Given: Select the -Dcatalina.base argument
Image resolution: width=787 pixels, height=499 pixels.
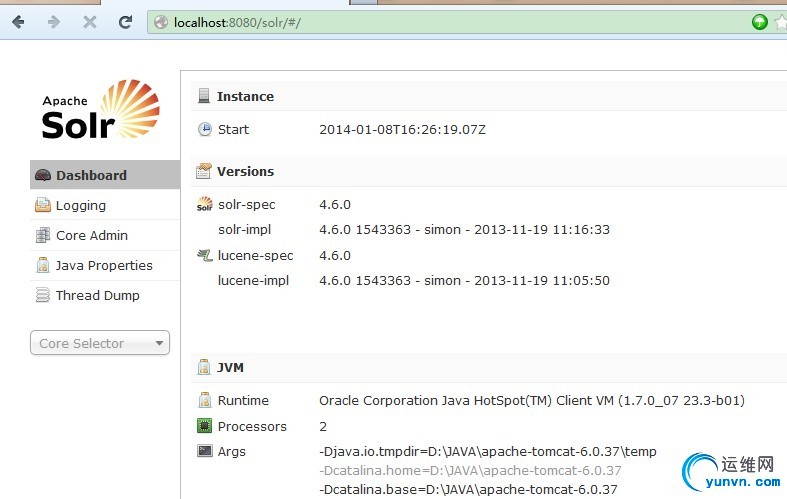Looking at the screenshot, I should click(x=468, y=489).
